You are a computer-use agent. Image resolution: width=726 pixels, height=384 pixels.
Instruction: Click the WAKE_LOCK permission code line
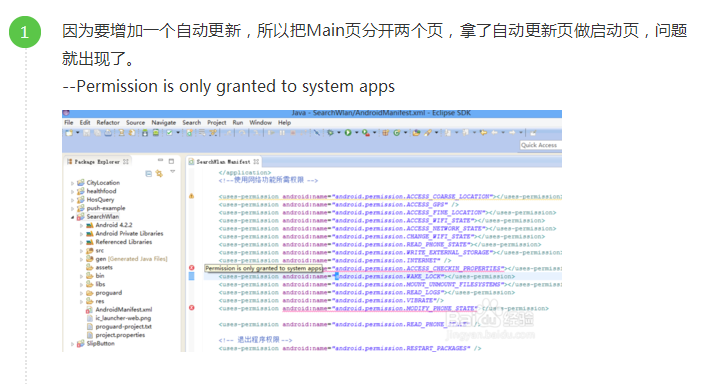[x=366, y=277]
